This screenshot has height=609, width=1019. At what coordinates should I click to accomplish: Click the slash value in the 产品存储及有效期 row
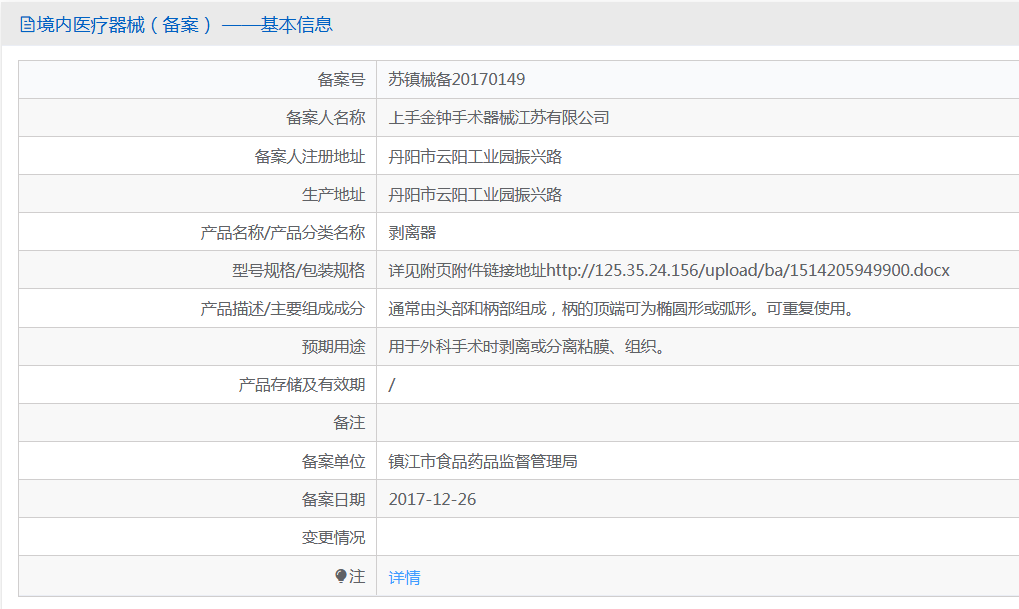coord(392,385)
